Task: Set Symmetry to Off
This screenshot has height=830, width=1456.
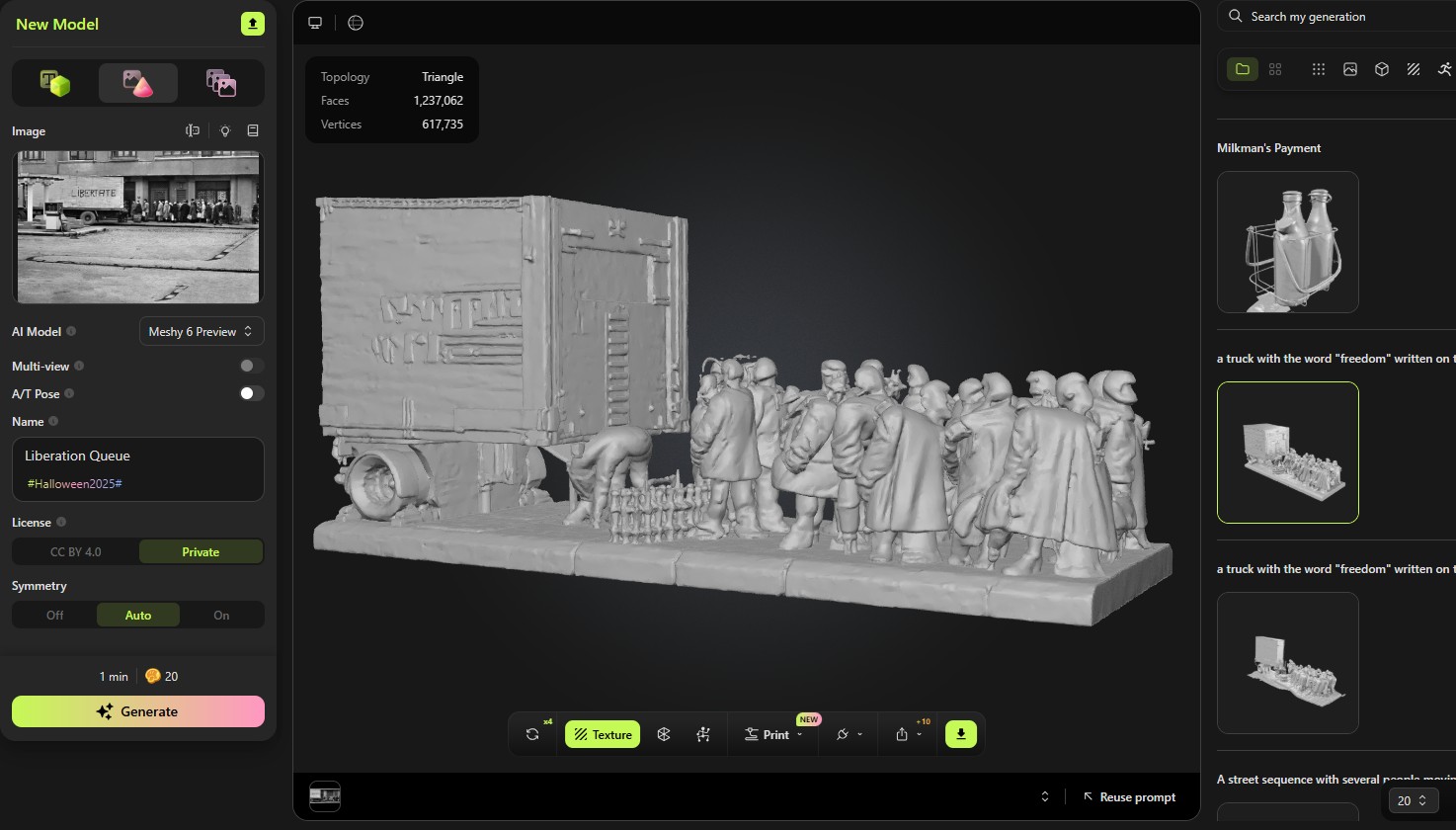Action: tap(55, 615)
